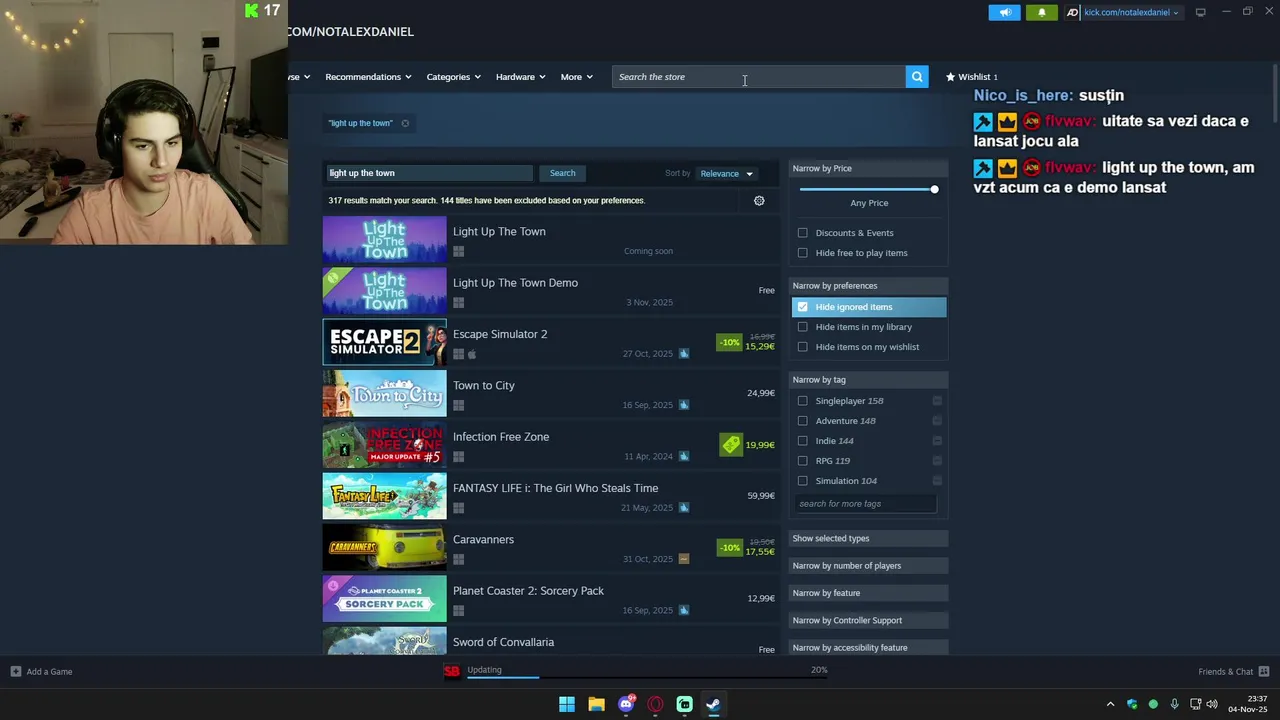This screenshot has width=1280, height=720.
Task: Check Hide free to play items
Action: tap(802, 253)
